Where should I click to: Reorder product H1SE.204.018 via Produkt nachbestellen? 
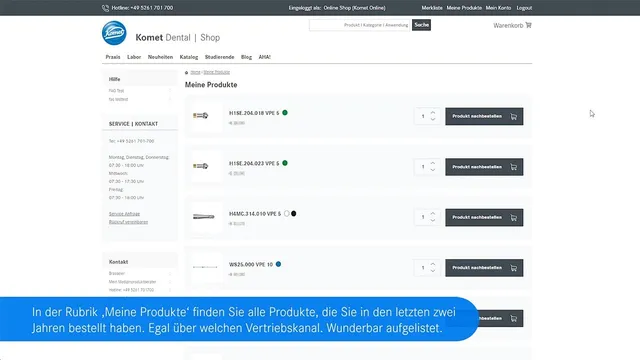point(484,116)
